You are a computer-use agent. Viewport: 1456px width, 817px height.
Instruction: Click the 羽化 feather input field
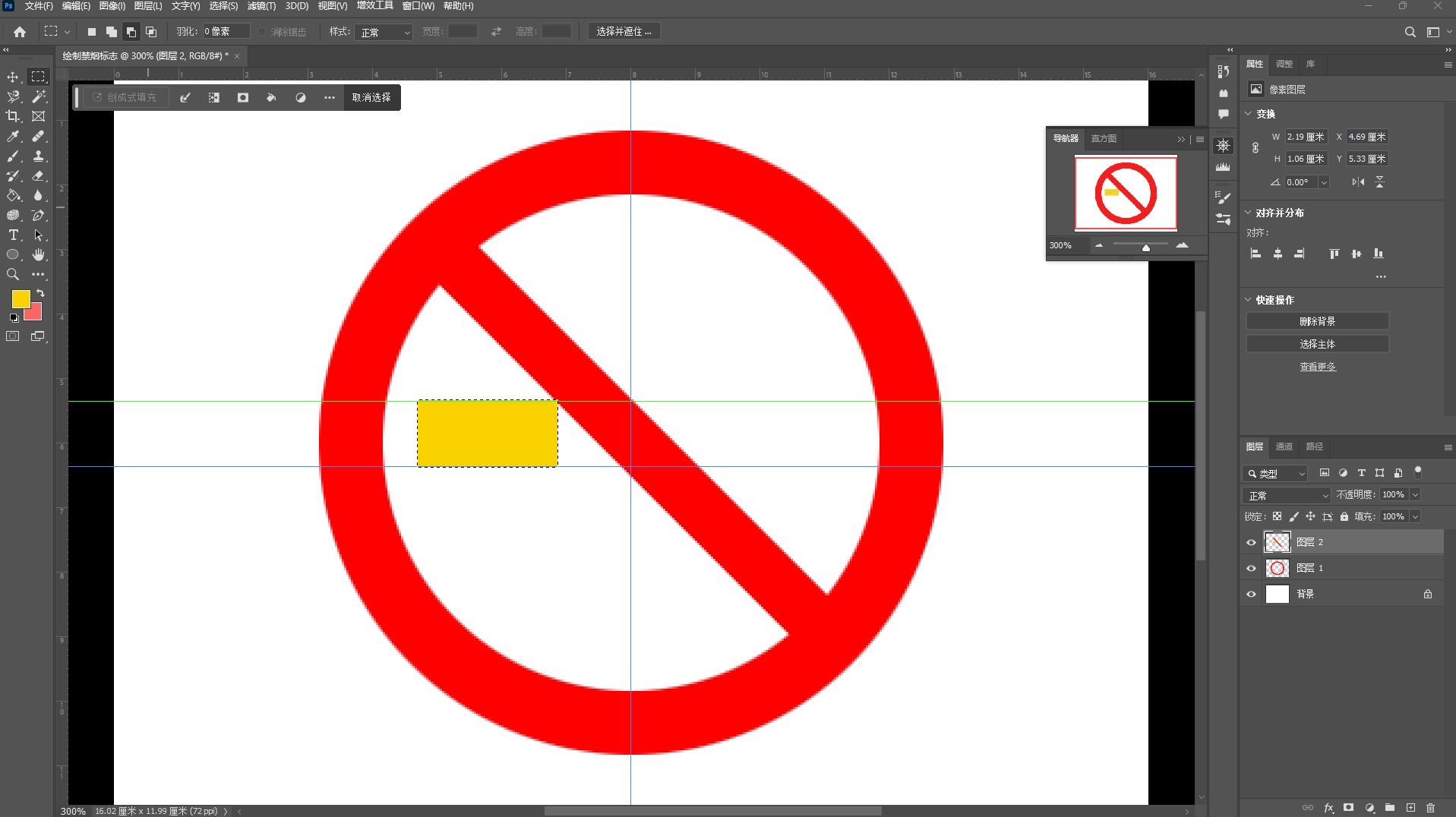tap(226, 32)
